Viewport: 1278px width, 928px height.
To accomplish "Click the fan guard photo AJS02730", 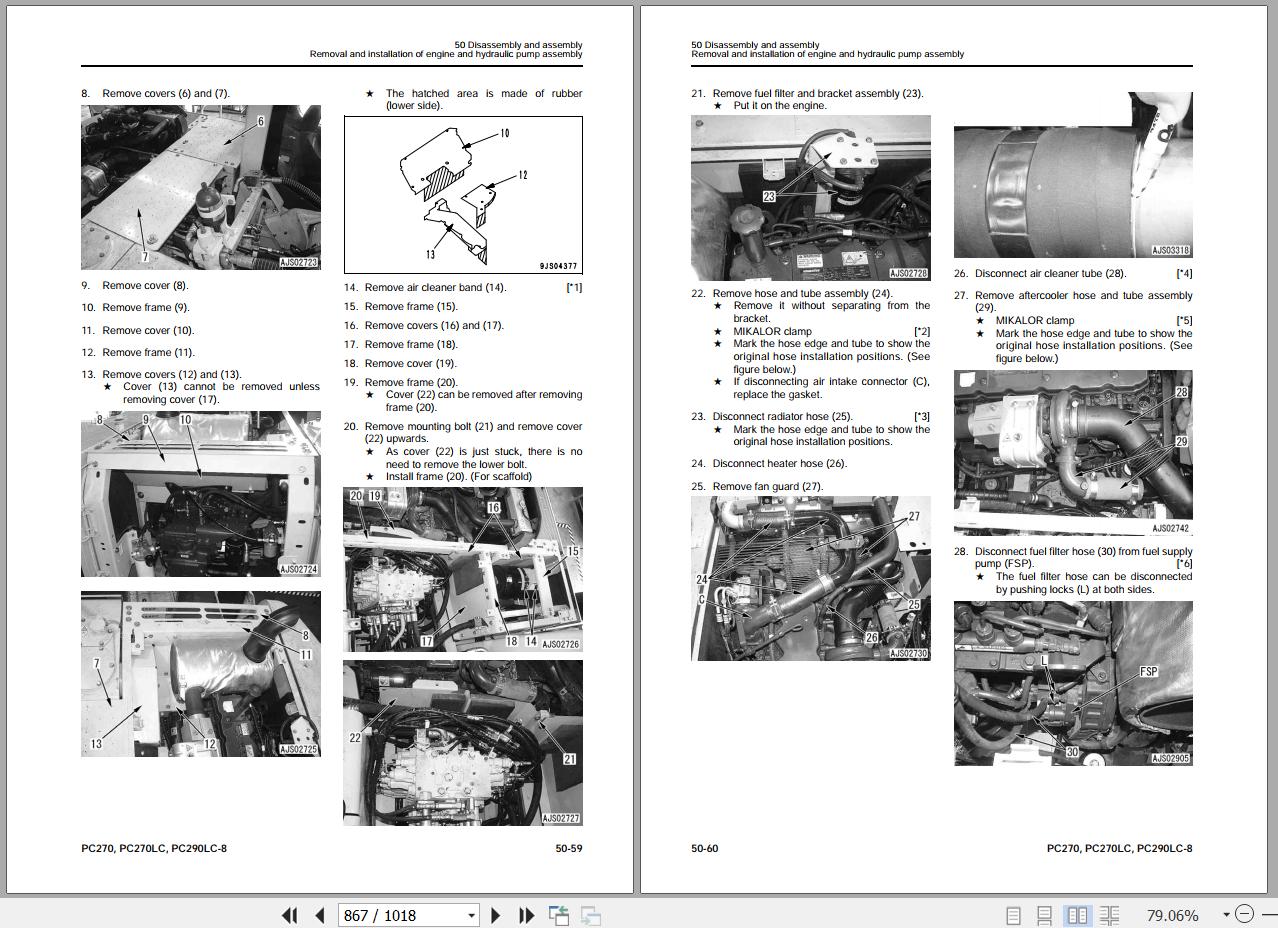I will (810, 578).
